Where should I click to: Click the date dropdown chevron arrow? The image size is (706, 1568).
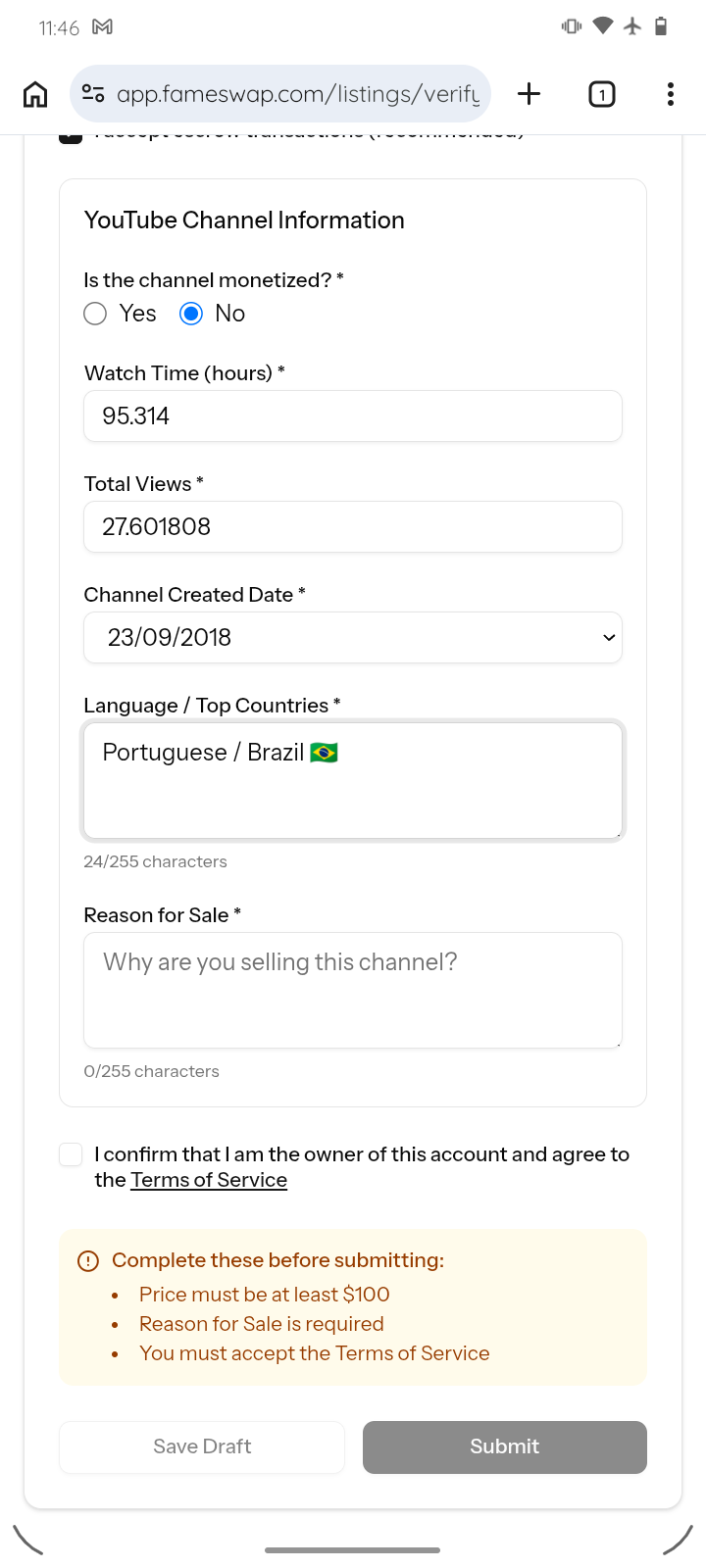coord(609,638)
